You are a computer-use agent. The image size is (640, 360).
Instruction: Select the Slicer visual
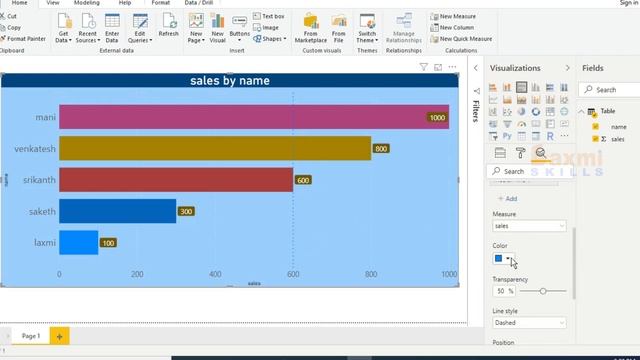493,136
